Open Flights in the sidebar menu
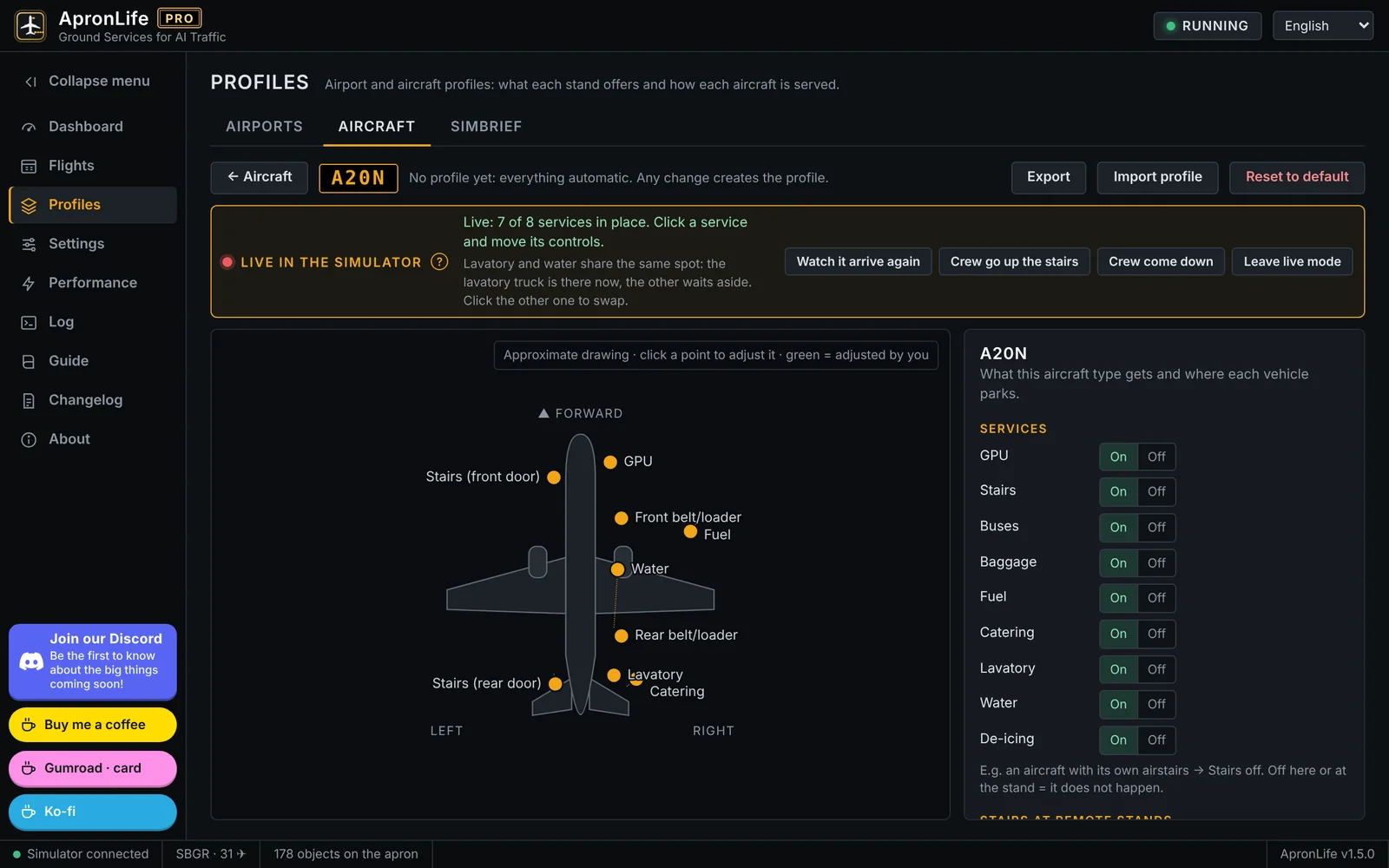Viewport: 1389px width, 868px height. [x=93, y=166]
